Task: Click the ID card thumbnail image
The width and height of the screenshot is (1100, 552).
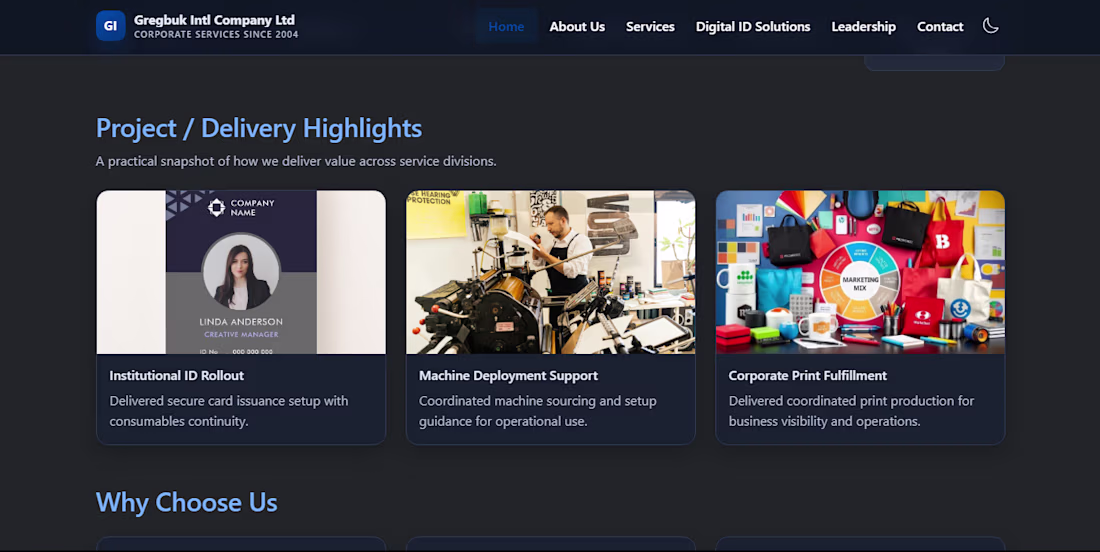Action: click(241, 272)
